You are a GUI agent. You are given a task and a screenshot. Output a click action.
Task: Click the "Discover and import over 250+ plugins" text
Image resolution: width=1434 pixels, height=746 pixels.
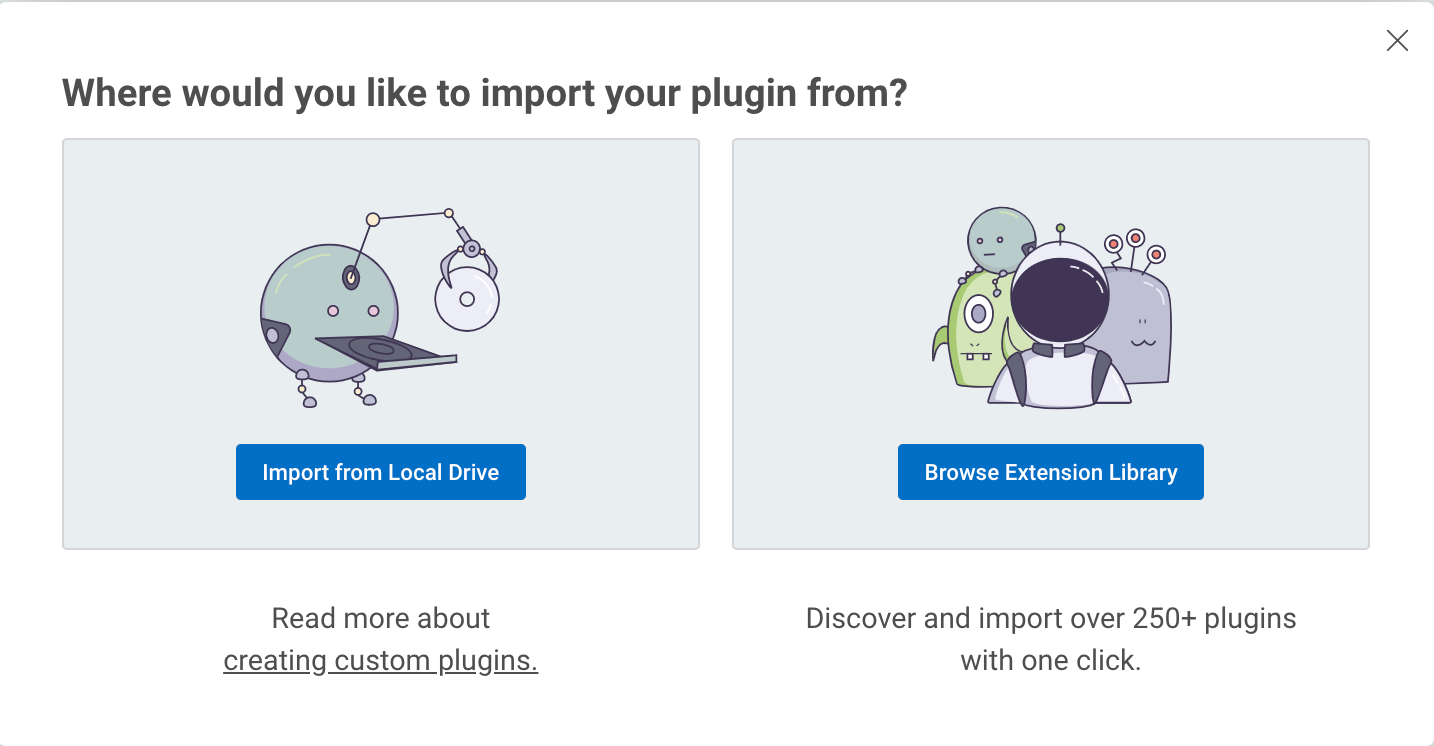click(x=1050, y=618)
